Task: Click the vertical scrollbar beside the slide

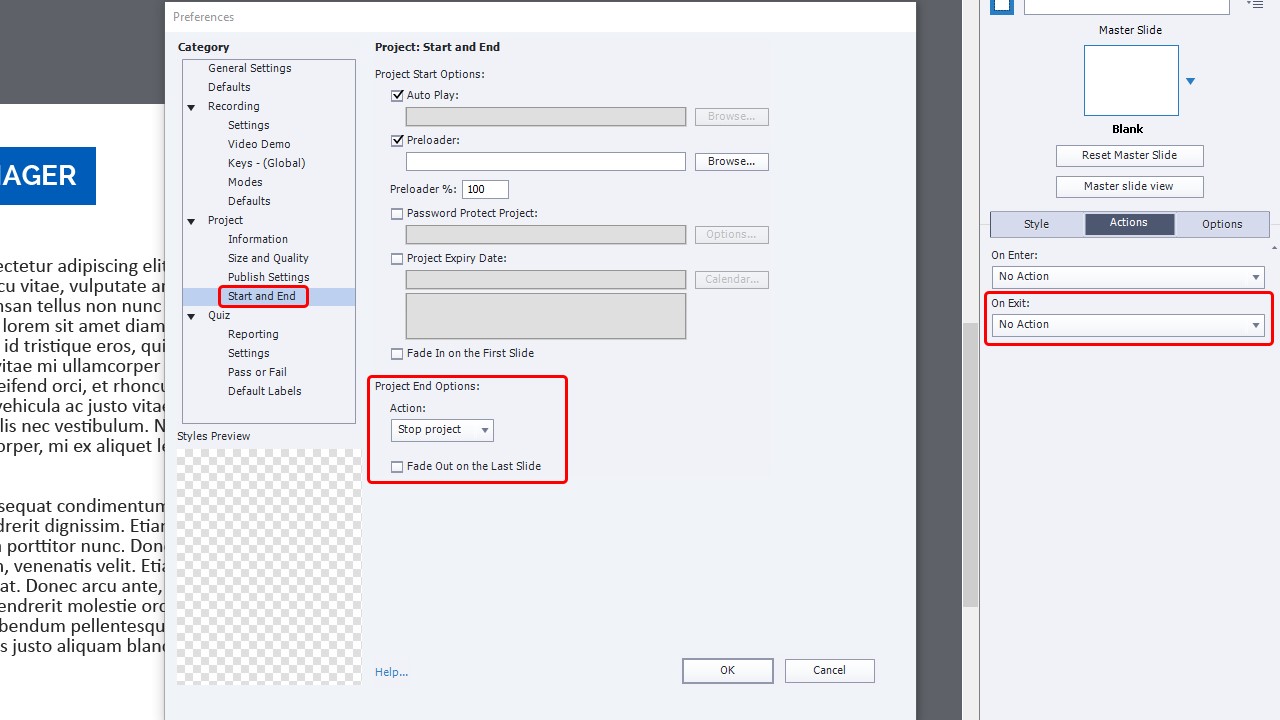Action: [970, 465]
